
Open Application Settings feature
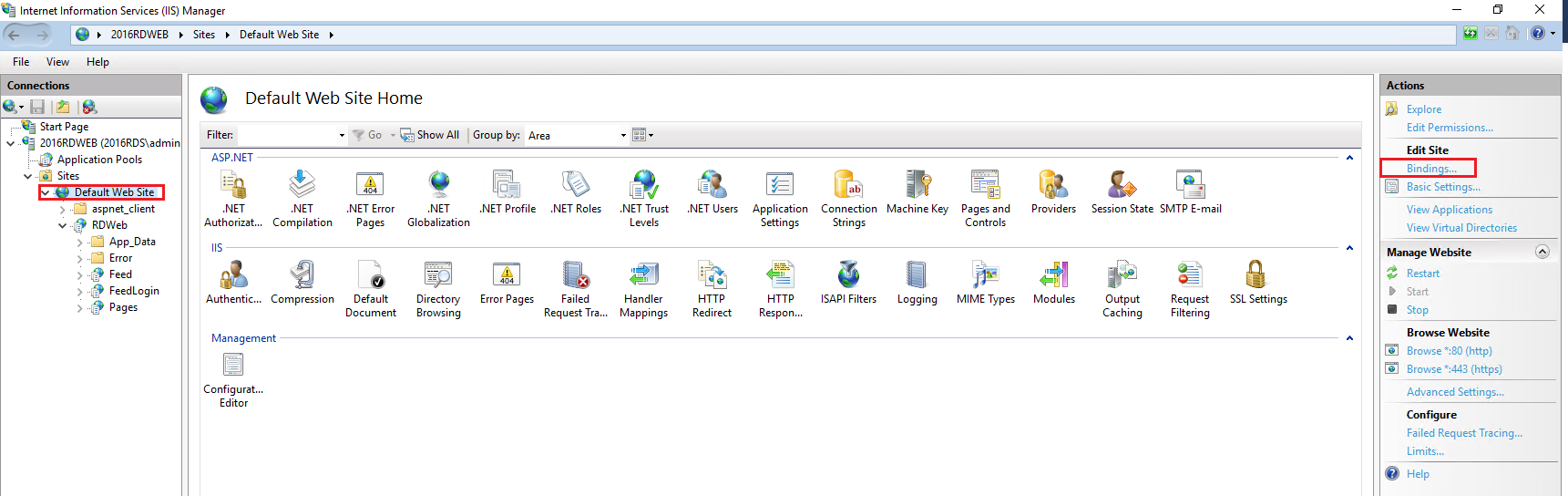point(780,199)
